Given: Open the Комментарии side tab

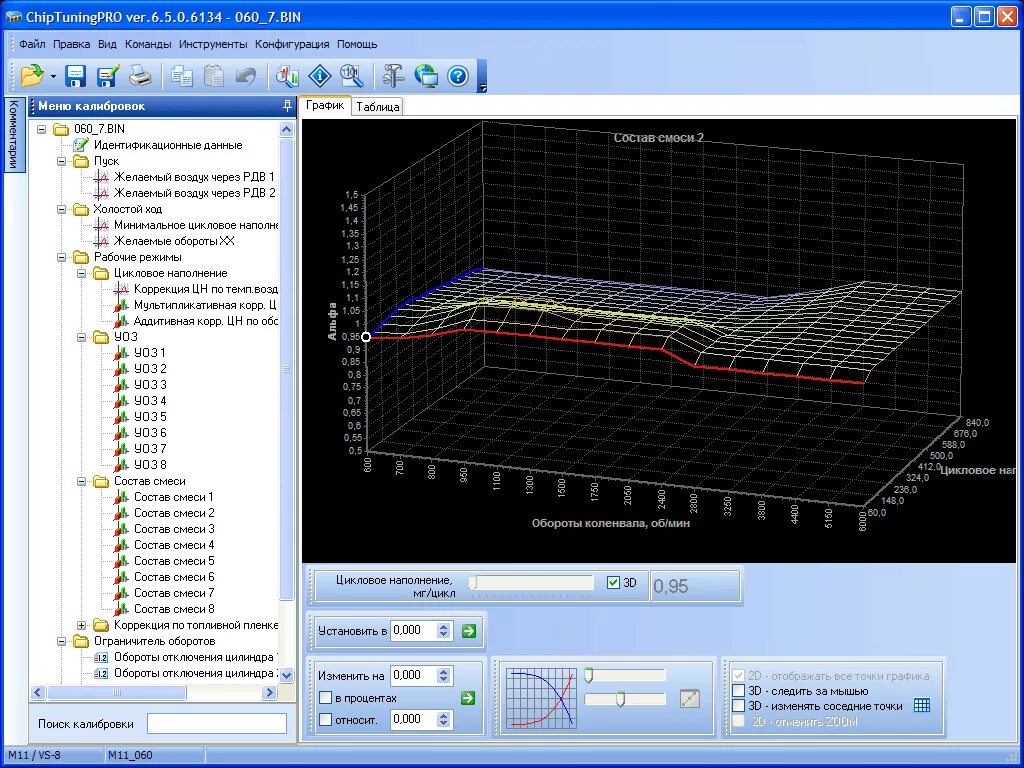Looking at the screenshot, I should (x=14, y=135).
